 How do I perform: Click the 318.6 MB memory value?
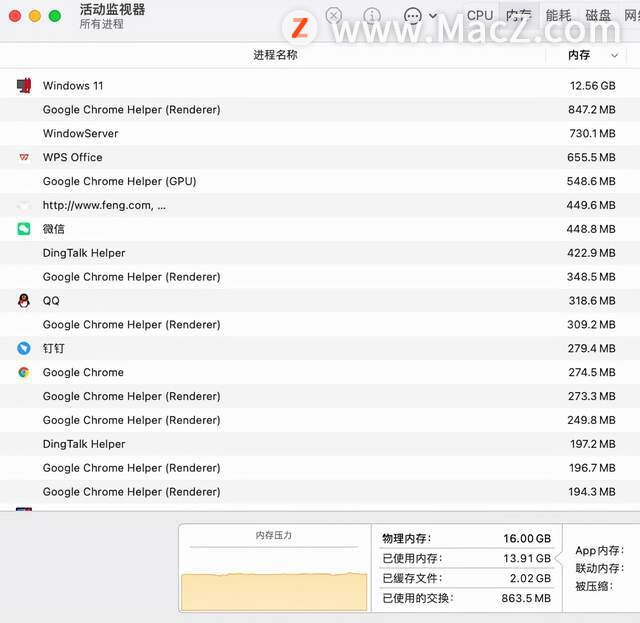[592, 300]
